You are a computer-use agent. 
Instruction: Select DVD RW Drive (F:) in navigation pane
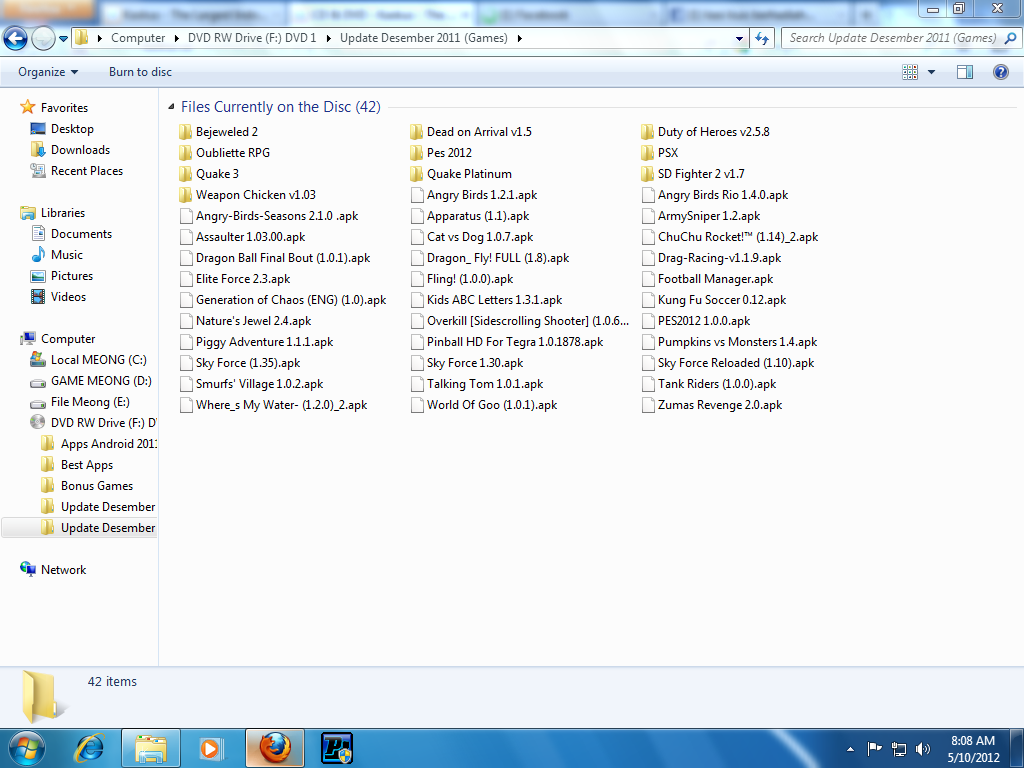tap(103, 423)
